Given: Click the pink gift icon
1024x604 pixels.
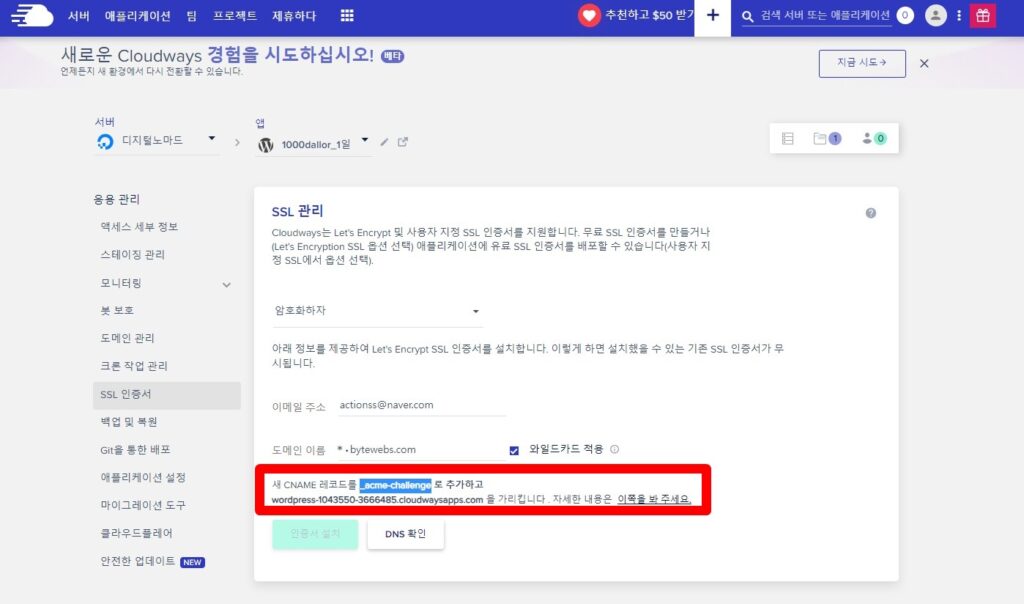Looking at the screenshot, I should click(x=983, y=15).
